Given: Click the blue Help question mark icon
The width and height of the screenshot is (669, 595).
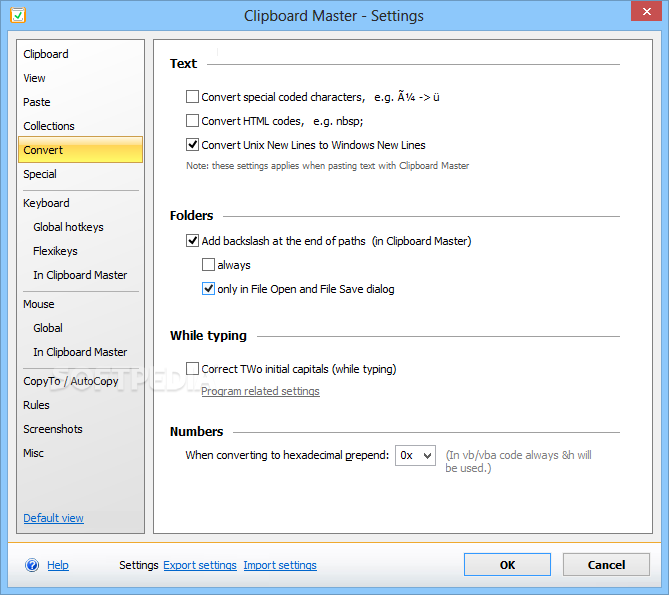Looking at the screenshot, I should [x=32, y=565].
